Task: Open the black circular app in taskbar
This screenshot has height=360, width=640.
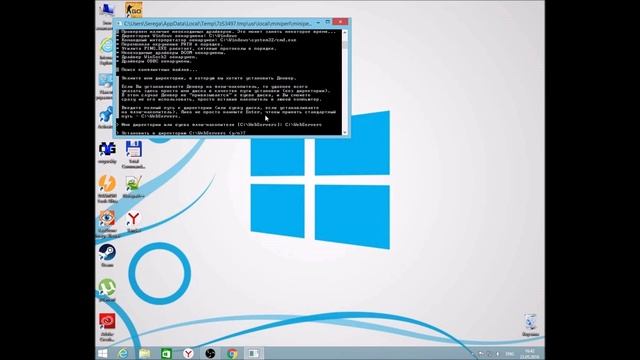Action: (x=210, y=353)
